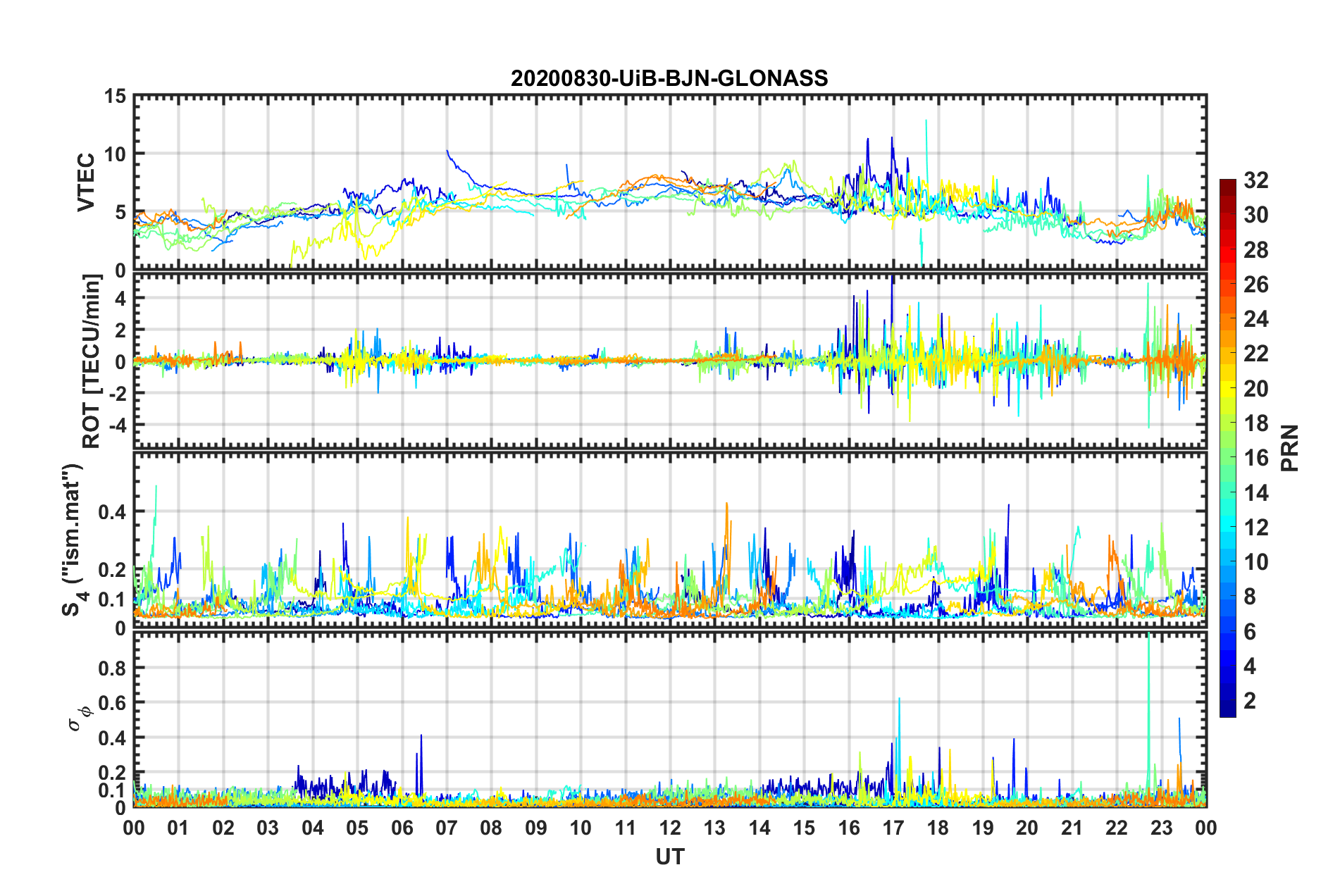
Task: Click the UT x-axis label
Action: [670, 857]
